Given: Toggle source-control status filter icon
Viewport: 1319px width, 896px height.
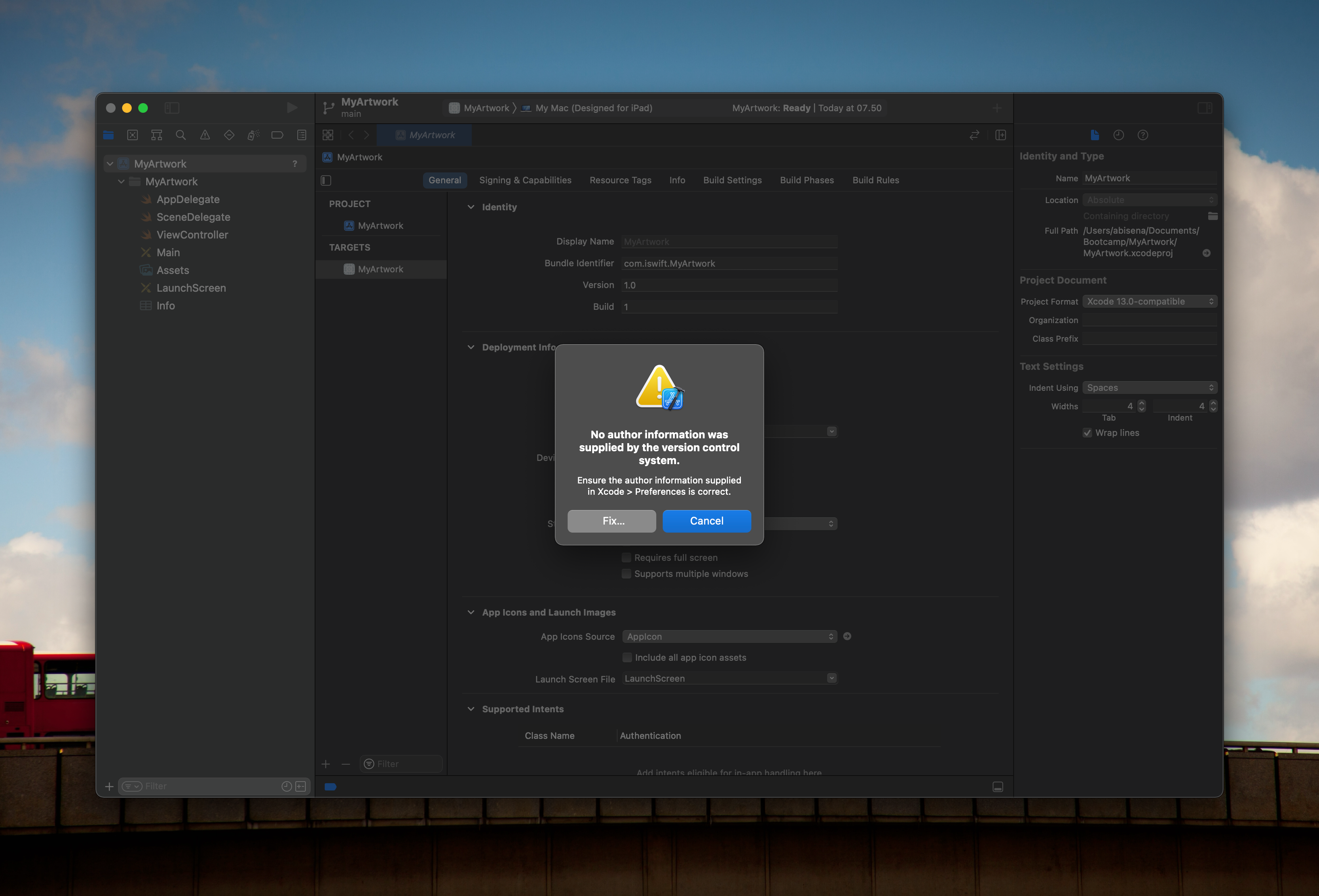Looking at the screenshot, I should [301, 786].
